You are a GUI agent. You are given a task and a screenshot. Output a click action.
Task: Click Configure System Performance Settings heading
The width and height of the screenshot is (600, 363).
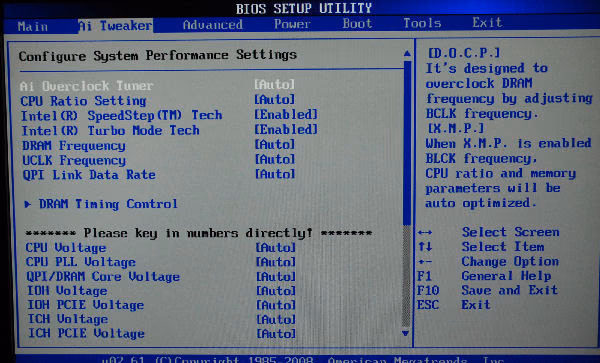(158, 55)
